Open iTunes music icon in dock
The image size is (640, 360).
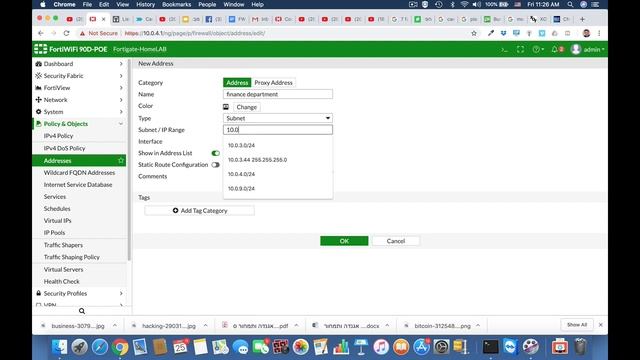[381, 347]
